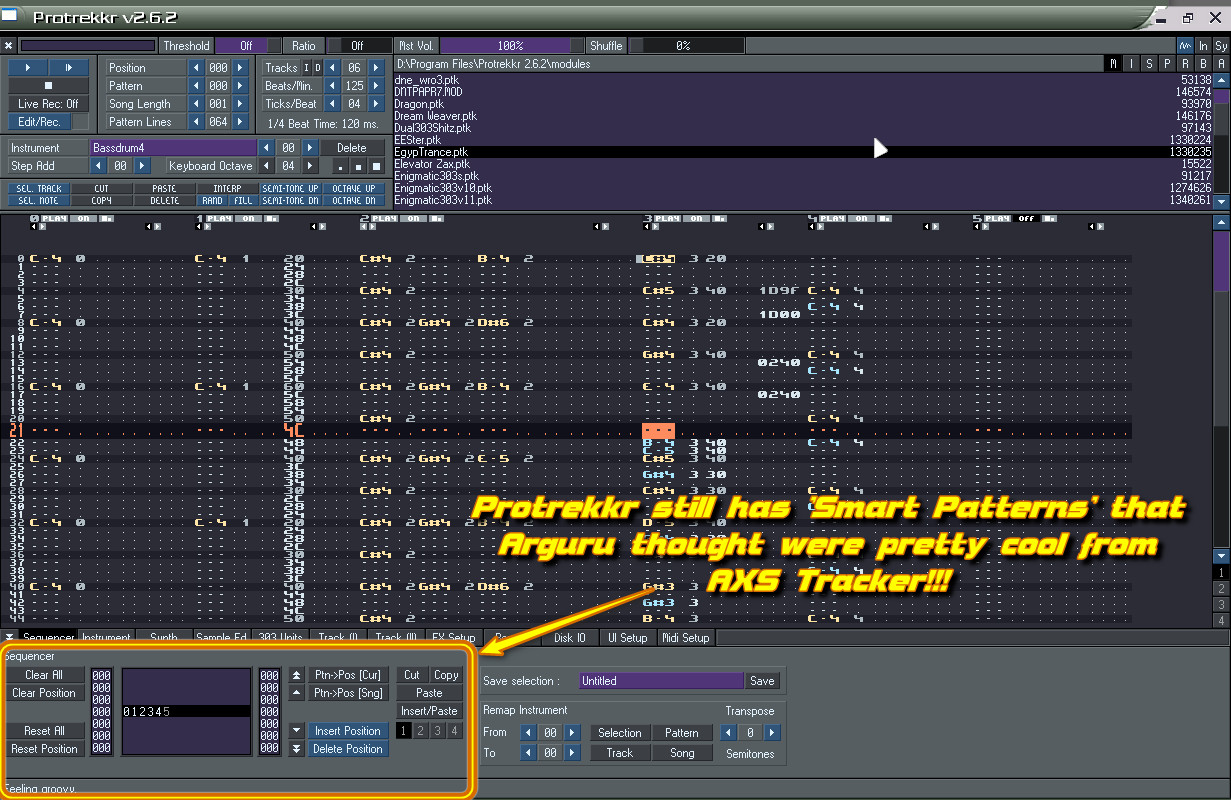This screenshot has height=800, width=1231.
Task: Toggle Live Rec: Off button
Action: [x=48, y=103]
